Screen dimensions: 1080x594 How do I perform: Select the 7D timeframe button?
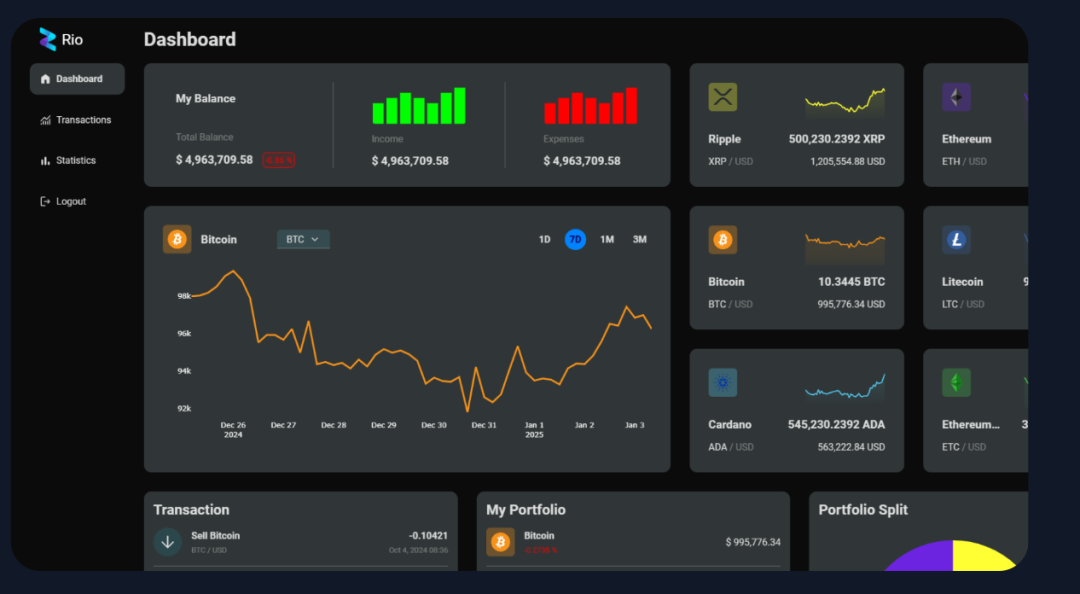pos(575,239)
